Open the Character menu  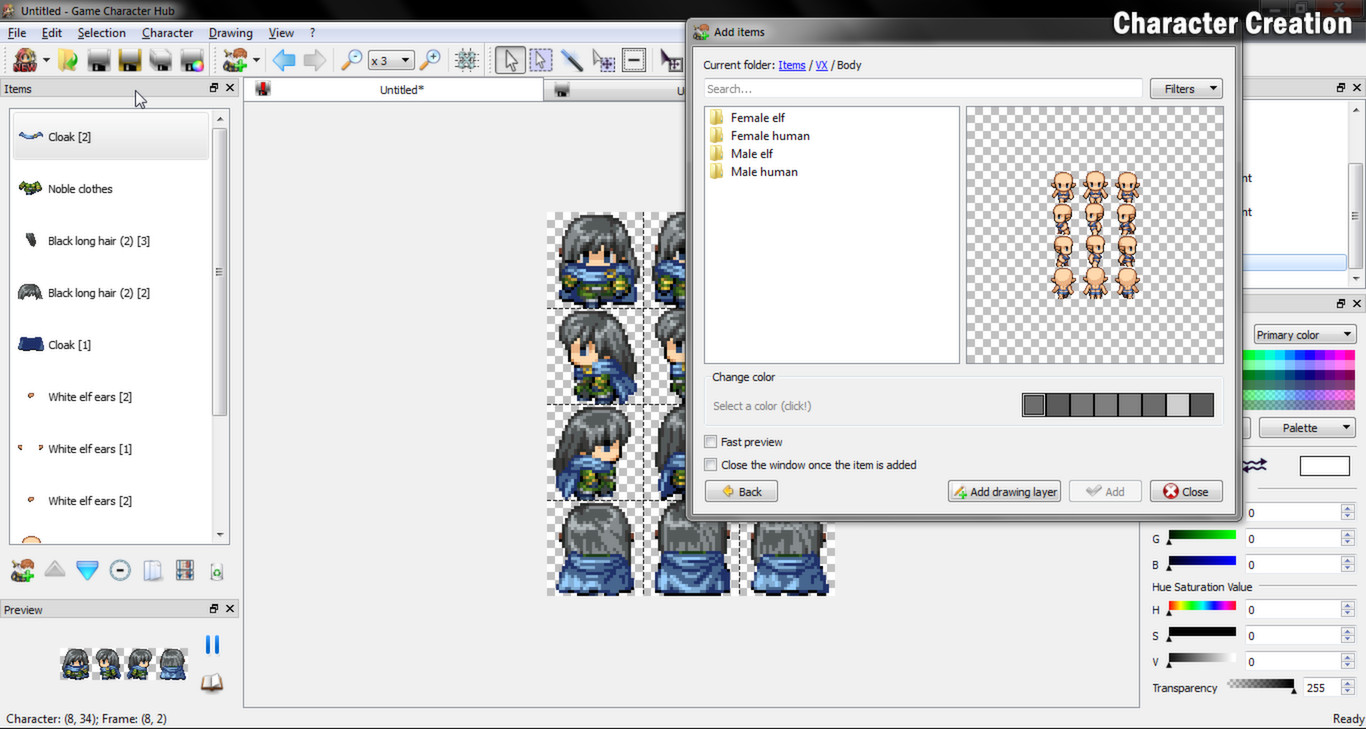point(167,32)
